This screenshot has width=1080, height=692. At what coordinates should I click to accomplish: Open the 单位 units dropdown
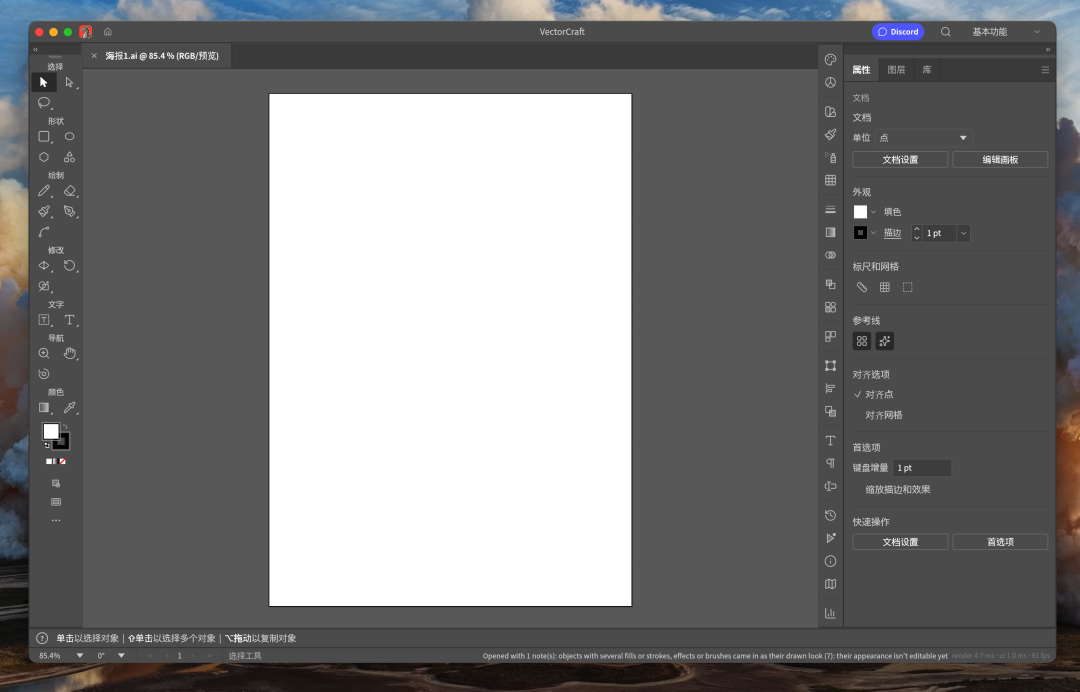(x=924, y=138)
